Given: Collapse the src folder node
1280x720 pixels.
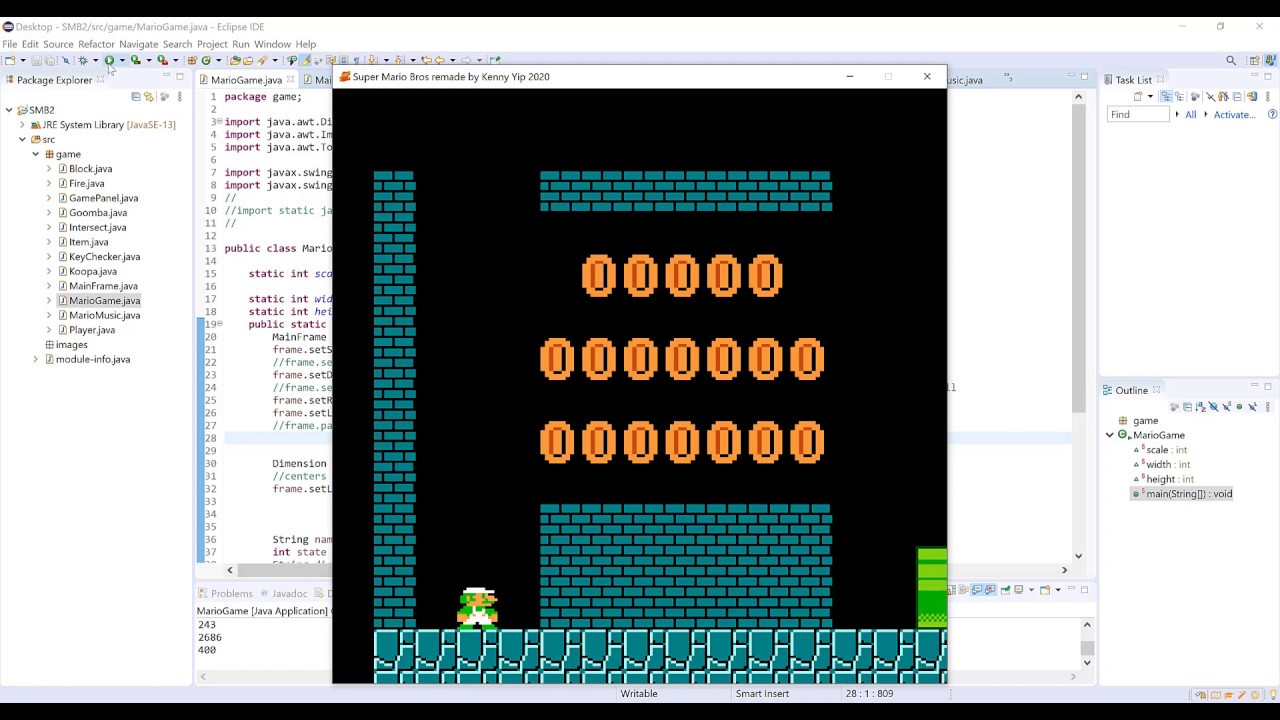Looking at the screenshot, I should (x=22, y=139).
